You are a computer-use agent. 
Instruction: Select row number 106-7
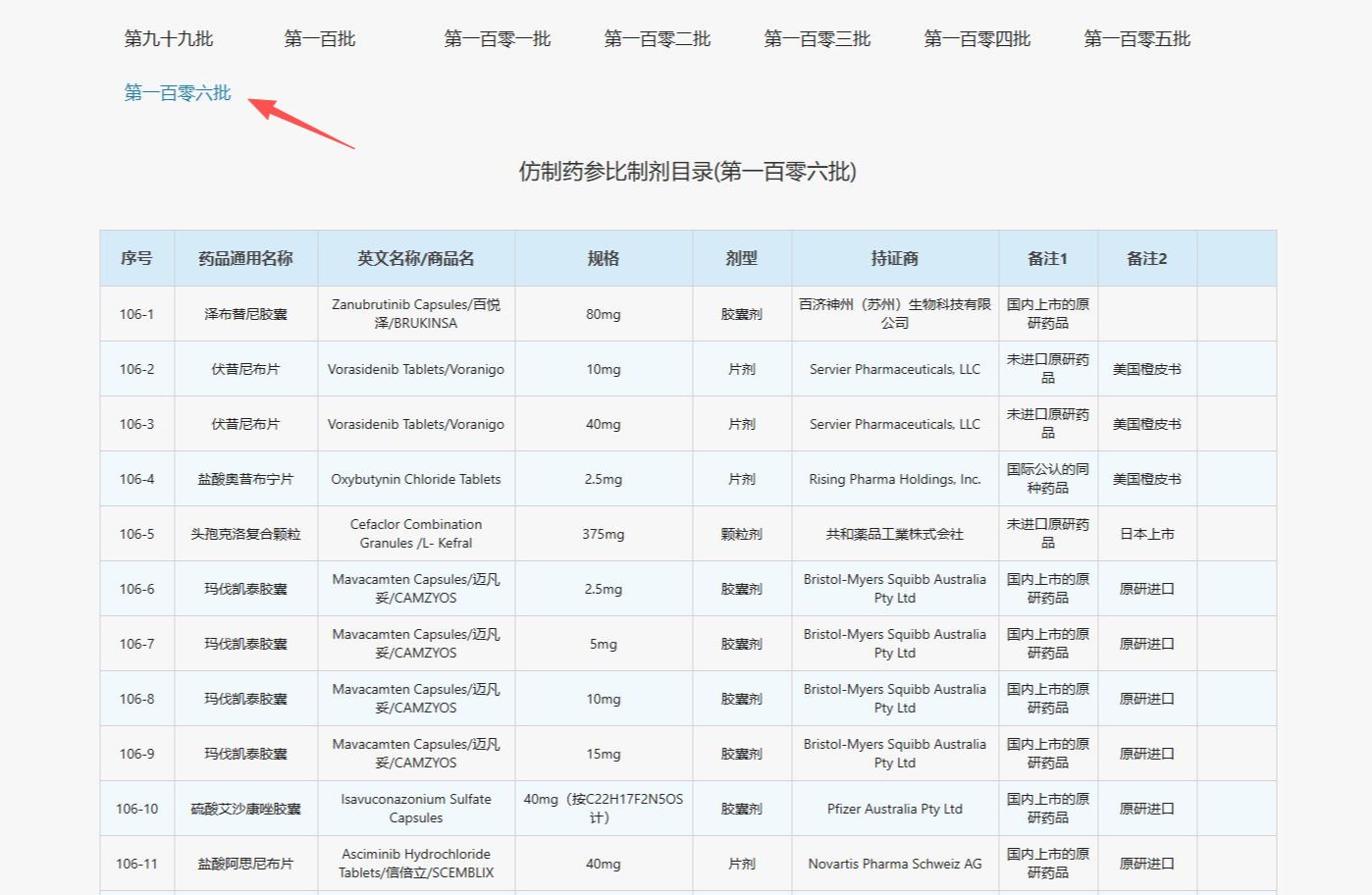pyautogui.click(x=136, y=644)
